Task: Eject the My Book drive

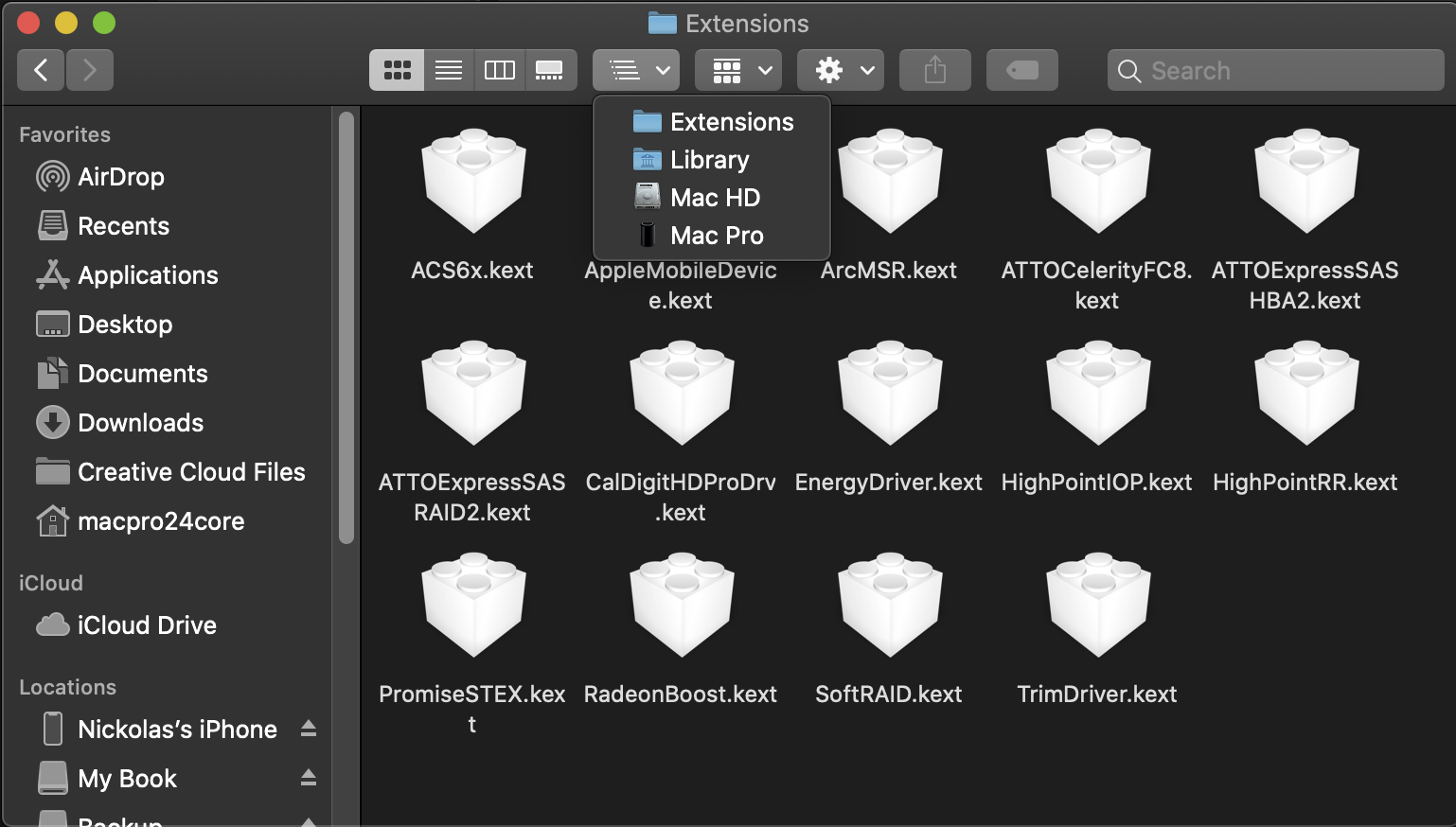Action: pyautogui.click(x=309, y=778)
